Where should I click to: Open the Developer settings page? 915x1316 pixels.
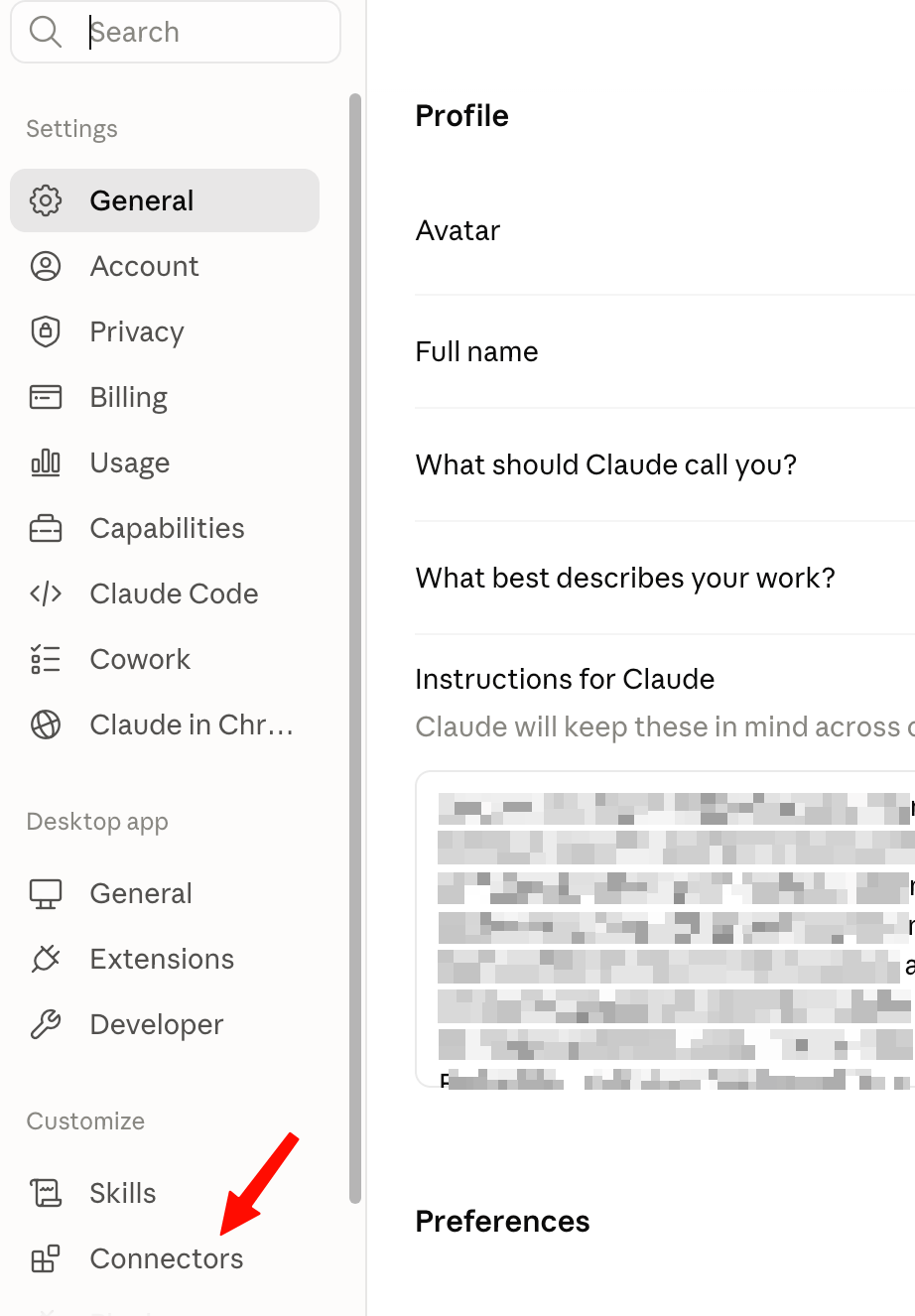[x=165, y=1024]
